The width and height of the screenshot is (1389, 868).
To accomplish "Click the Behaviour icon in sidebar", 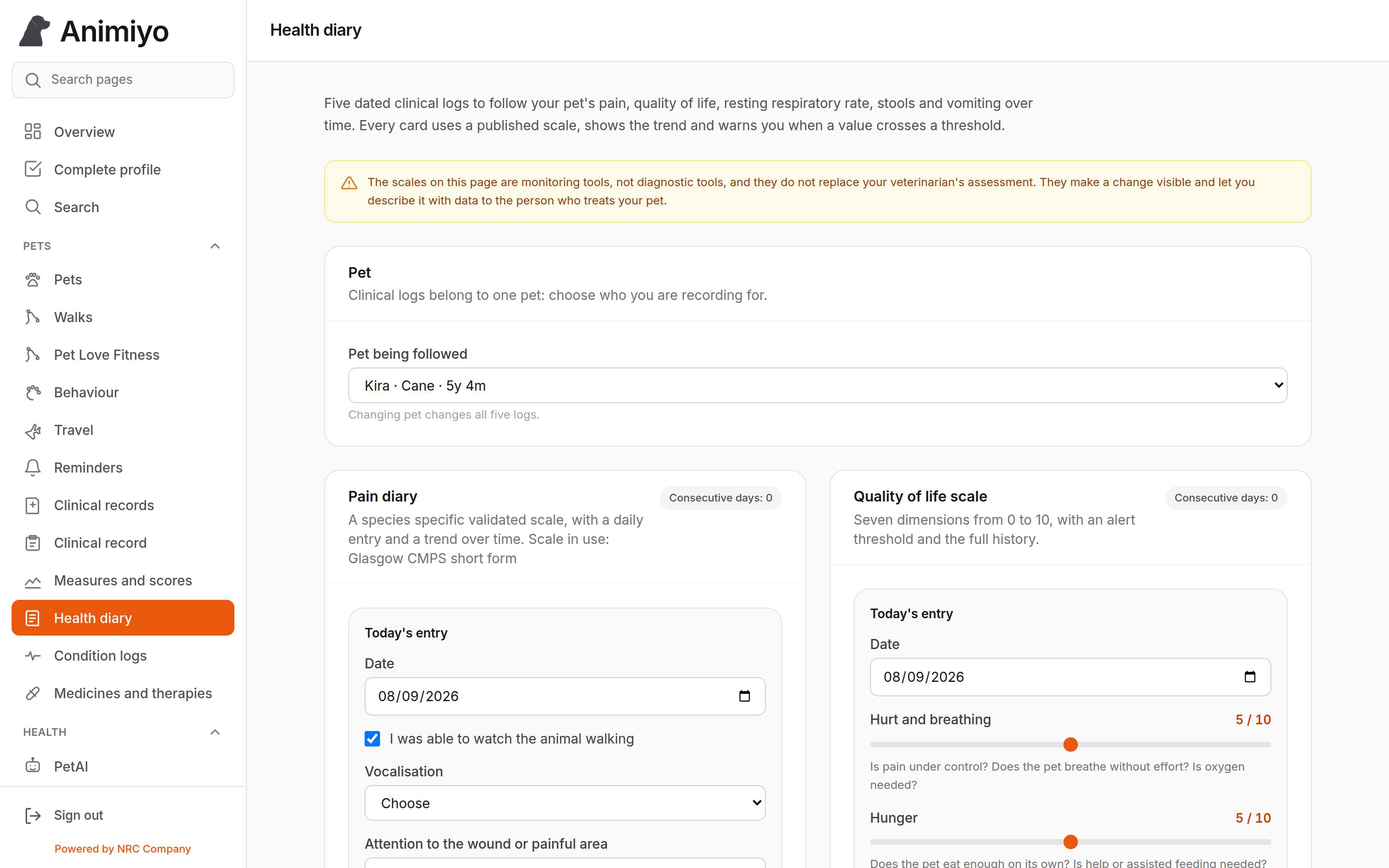I will (x=33, y=392).
